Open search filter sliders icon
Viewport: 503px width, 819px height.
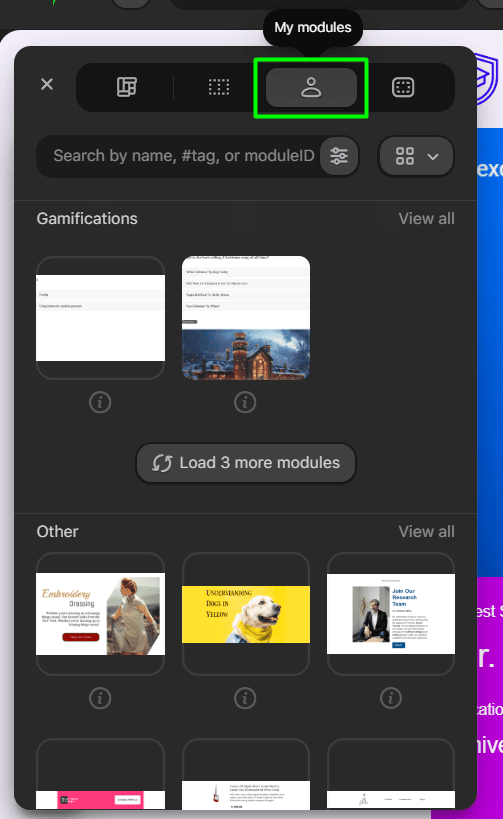[x=339, y=156]
